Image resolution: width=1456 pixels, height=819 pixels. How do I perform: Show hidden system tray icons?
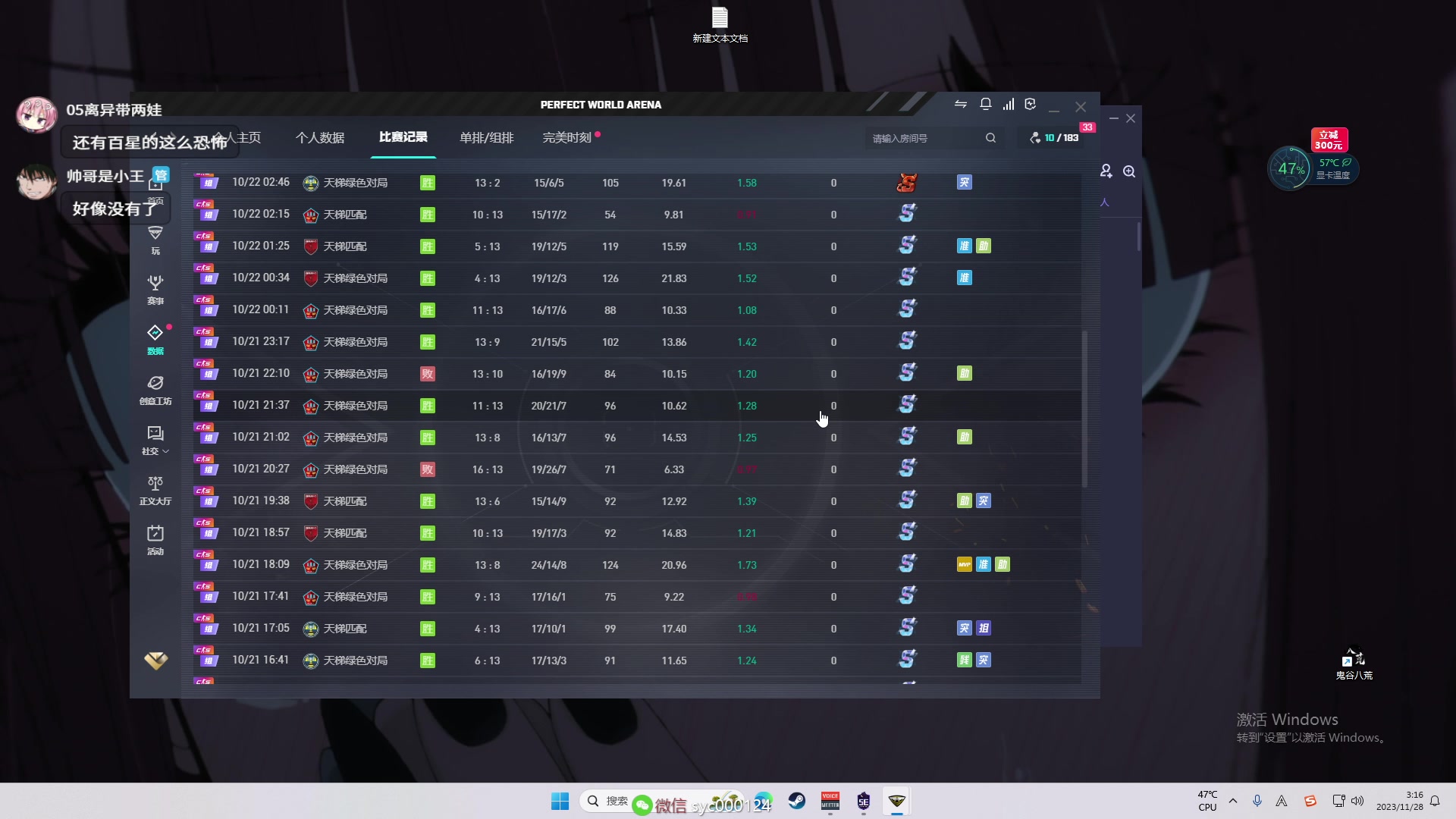[1233, 801]
